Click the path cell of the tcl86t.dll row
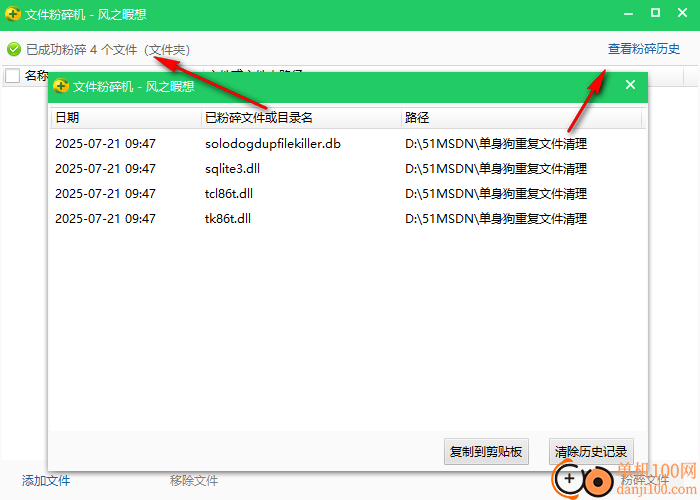The image size is (700, 500). (496, 194)
